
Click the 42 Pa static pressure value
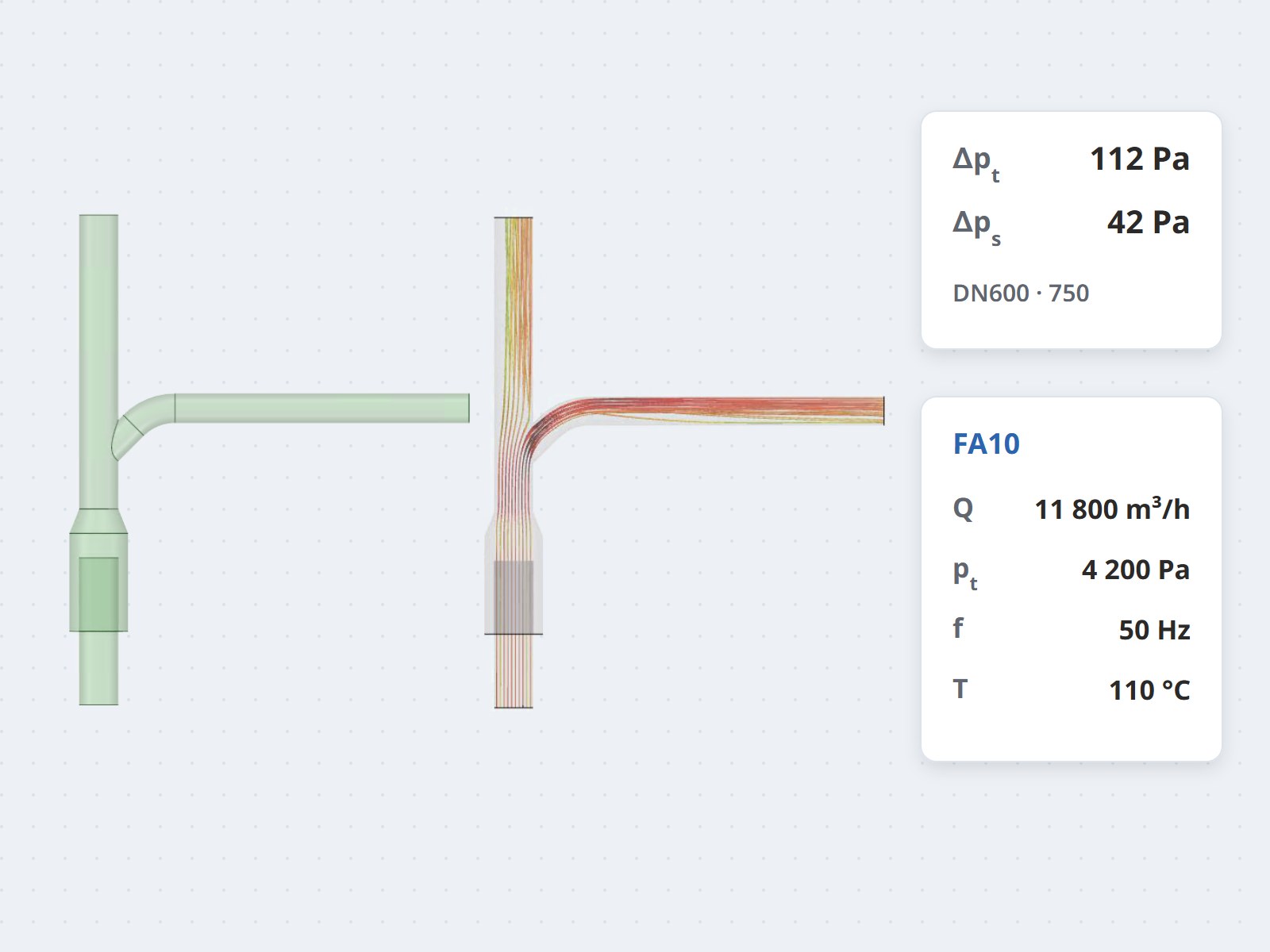pos(1149,223)
